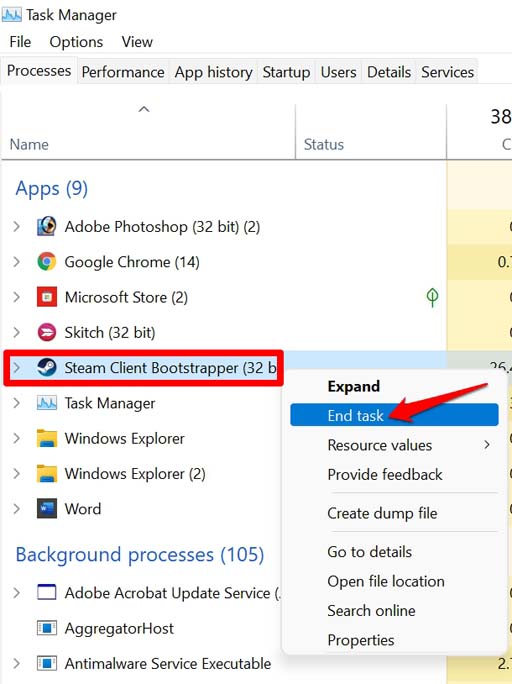This screenshot has width=512, height=684.
Task: Click the Microsoft Store icon
Action: pyautogui.click(x=47, y=297)
